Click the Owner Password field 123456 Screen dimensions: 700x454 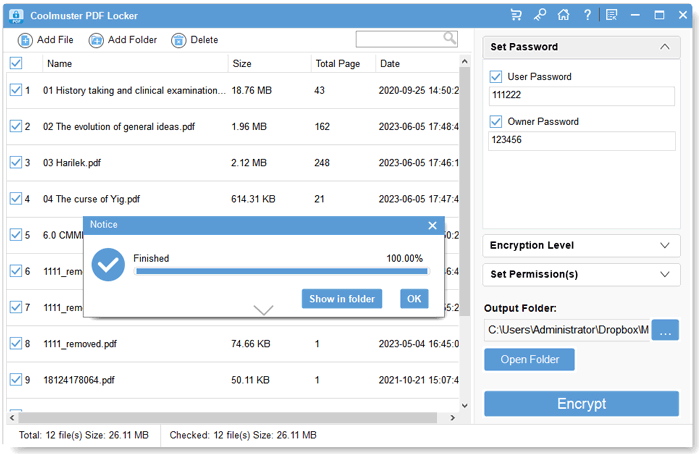pos(582,141)
